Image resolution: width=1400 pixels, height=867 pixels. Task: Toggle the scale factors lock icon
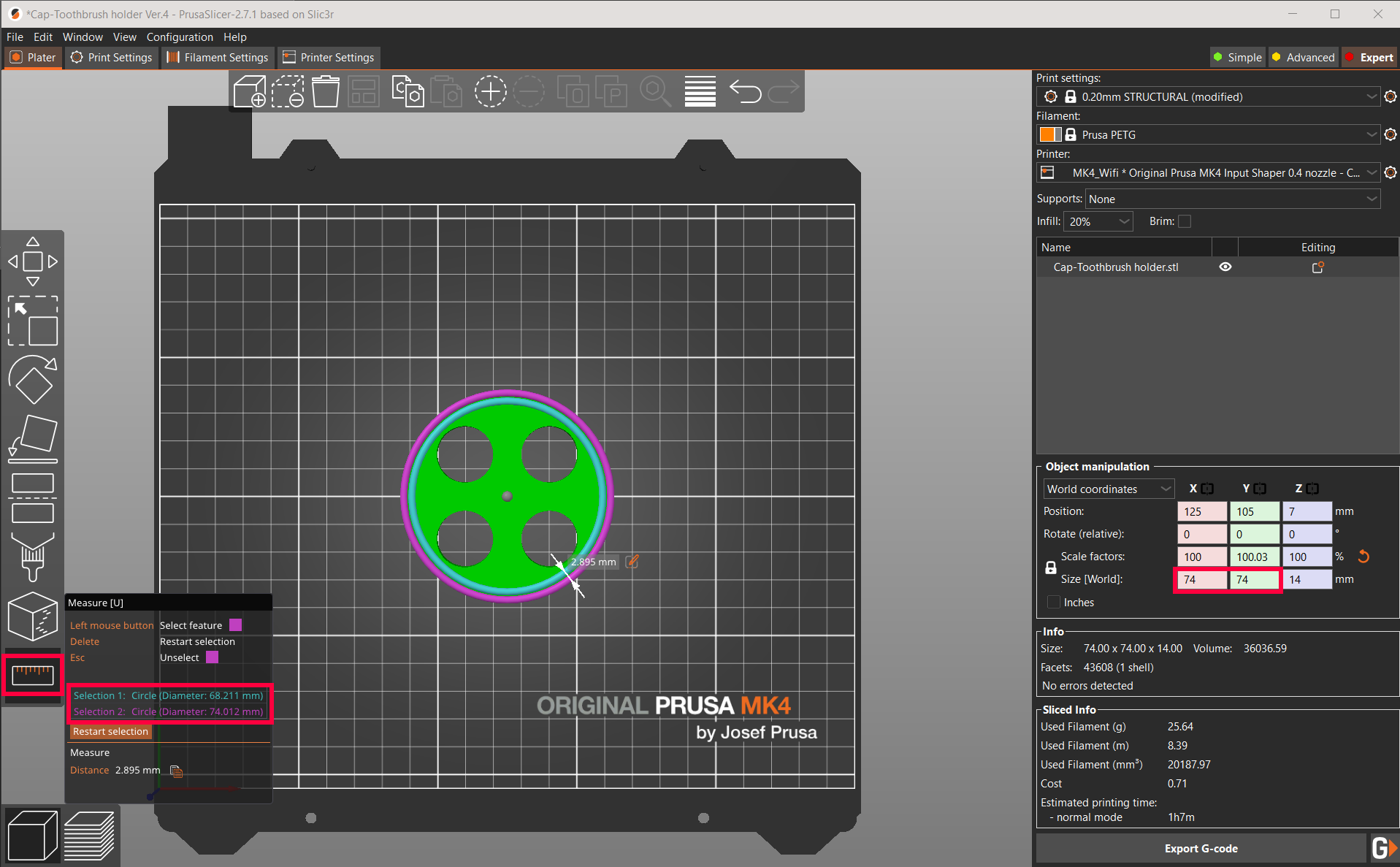coord(1051,568)
